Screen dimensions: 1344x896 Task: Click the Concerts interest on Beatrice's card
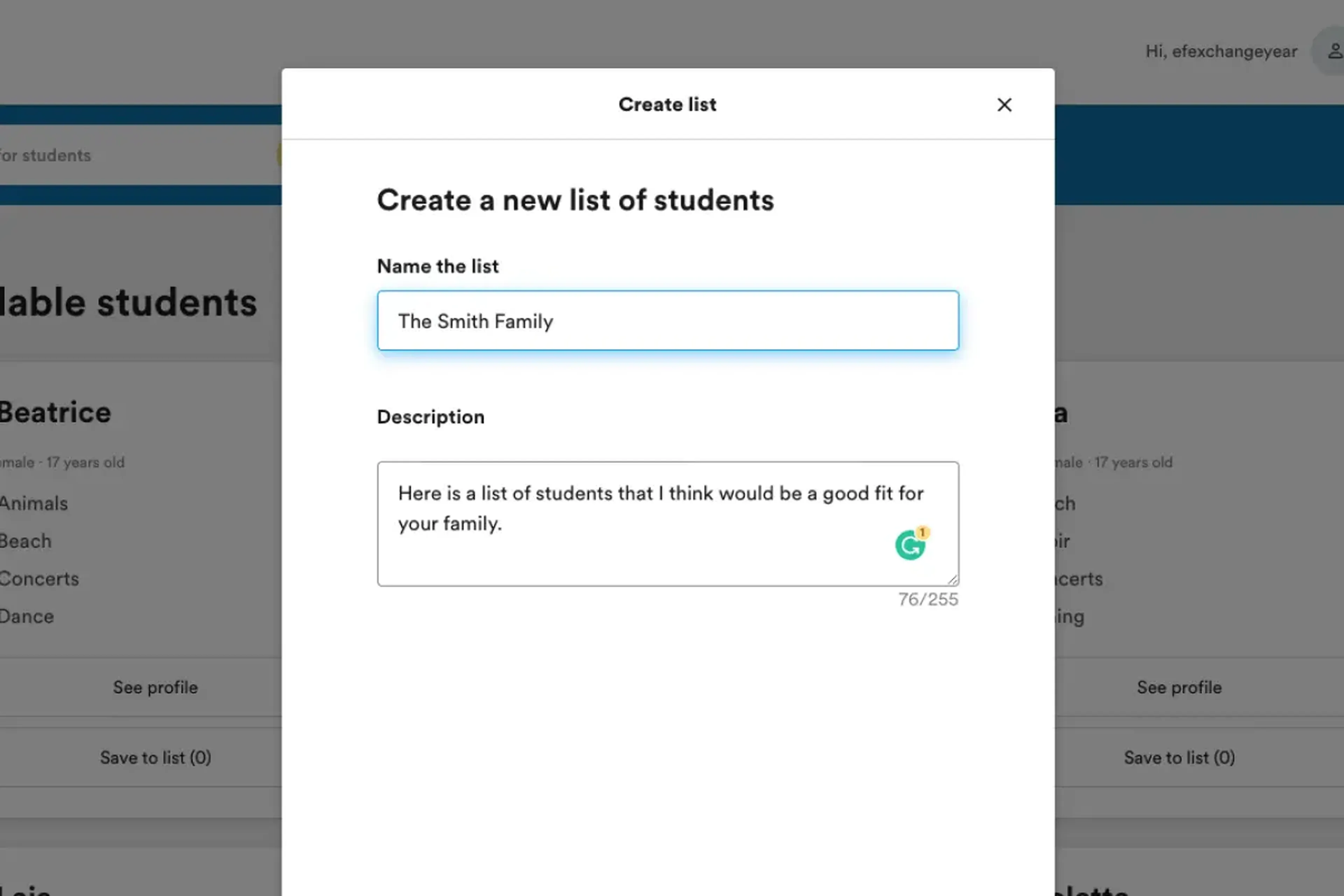[x=39, y=579]
